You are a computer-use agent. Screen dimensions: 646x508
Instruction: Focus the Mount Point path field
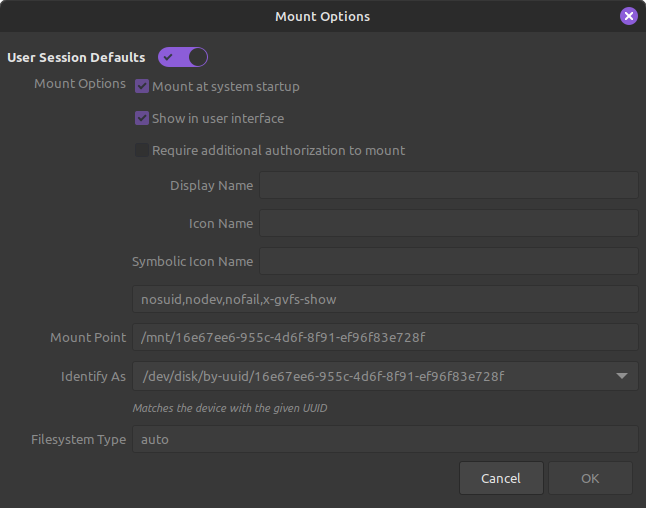pyautogui.click(x=385, y=338)
